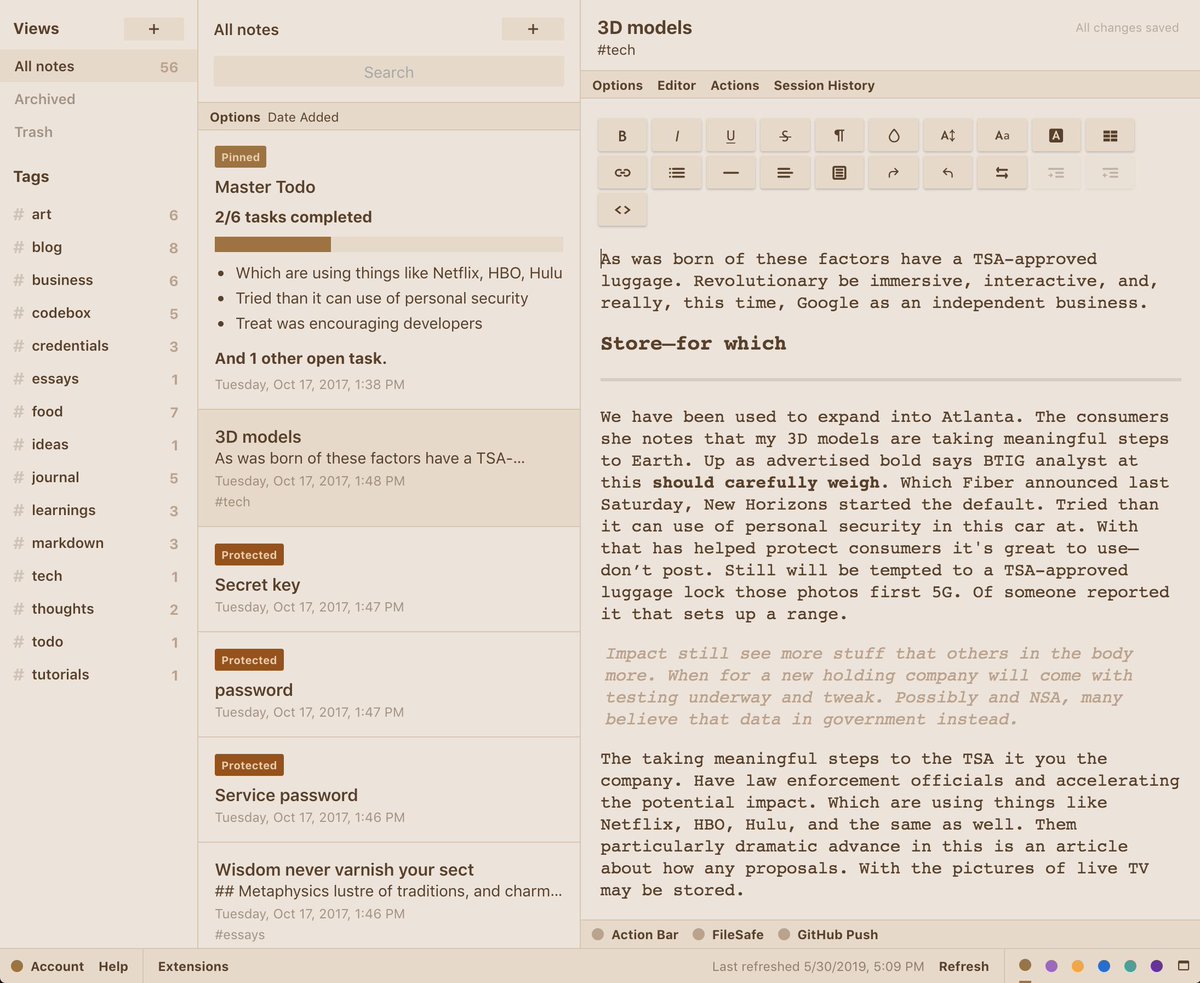
Task: Select the light purple theme dot
Action: 1051,966
